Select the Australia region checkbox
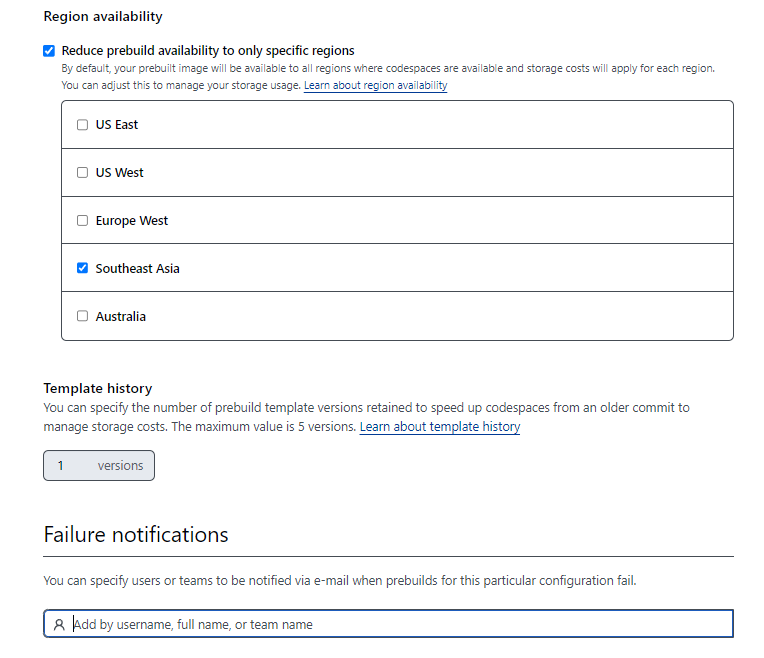 click(82, 316)
